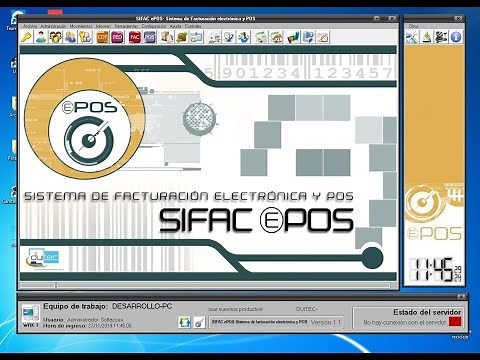
Task: Open the Configuración menu
Action: (x=154, y=26)
